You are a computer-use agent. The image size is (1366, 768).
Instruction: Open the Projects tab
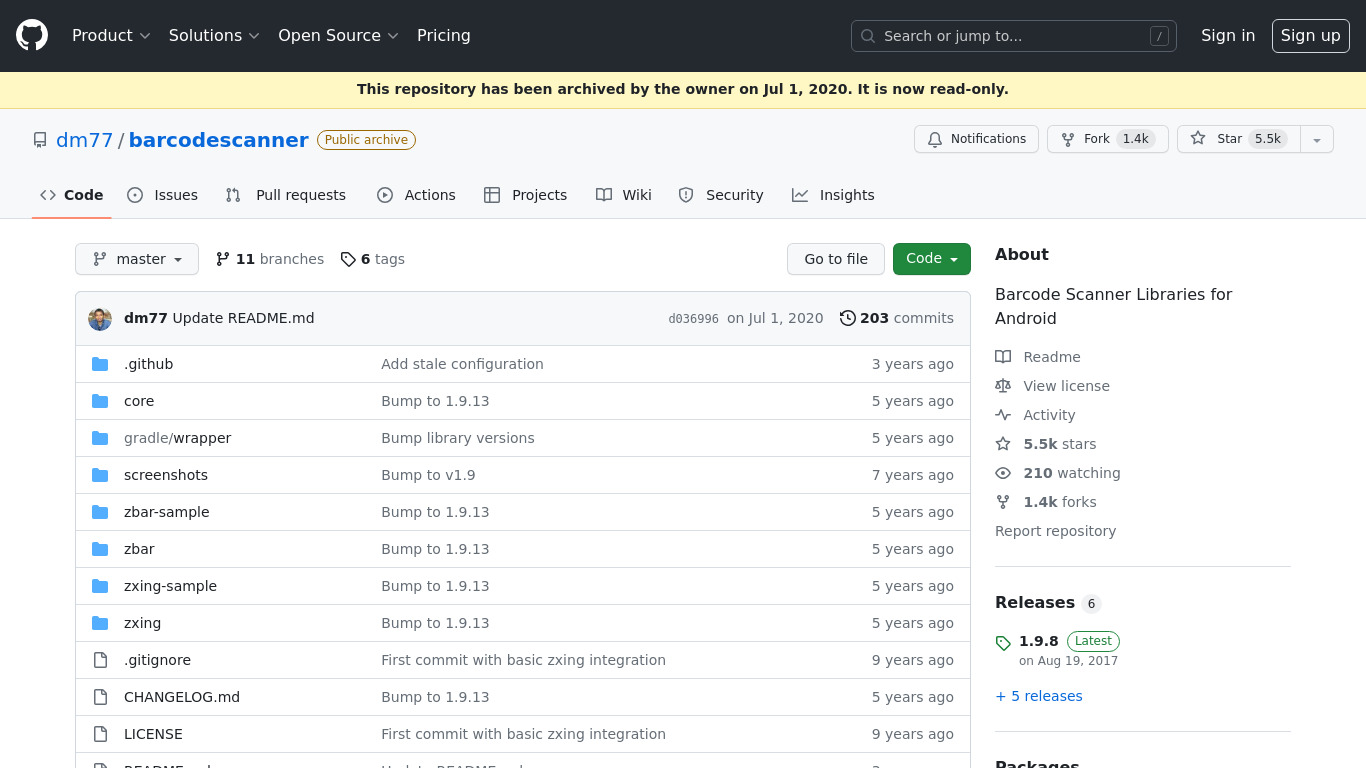click(525, 195)
